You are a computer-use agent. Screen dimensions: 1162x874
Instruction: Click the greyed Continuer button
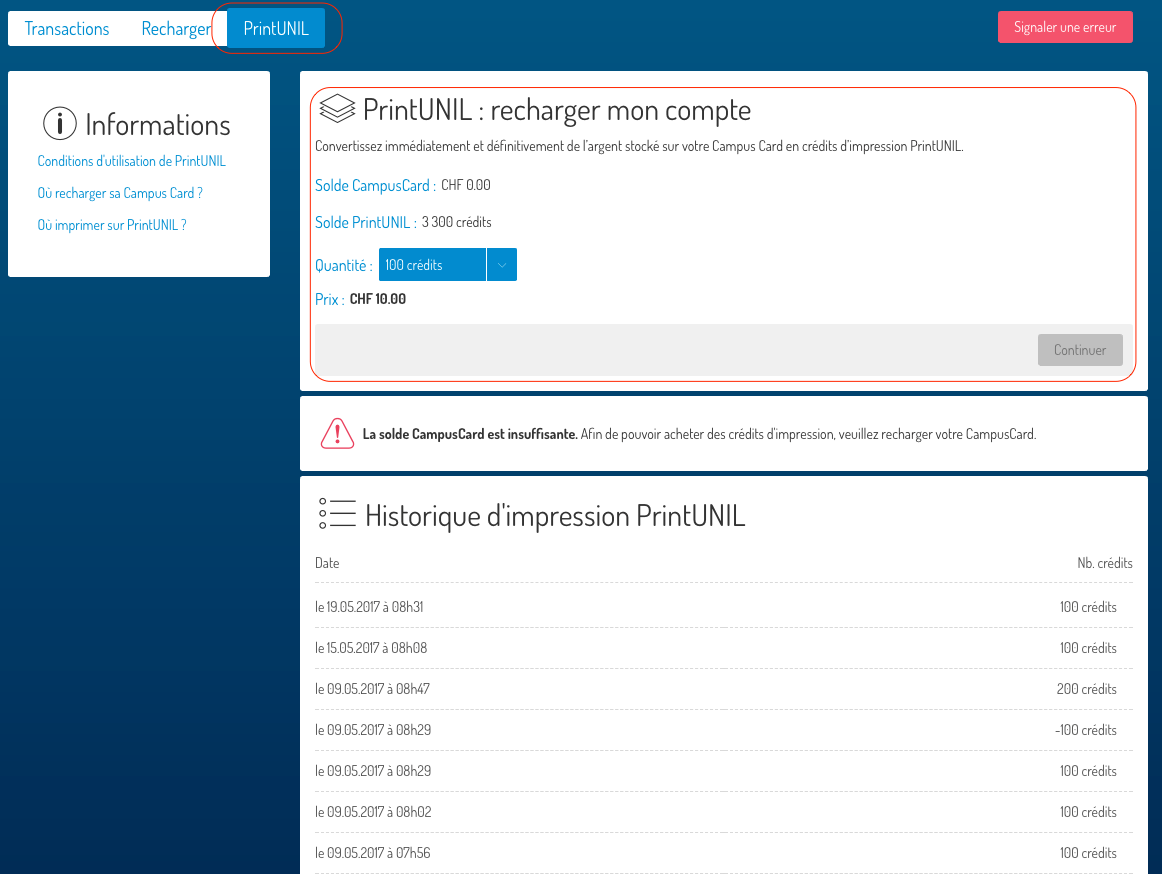pos(1080,350)
